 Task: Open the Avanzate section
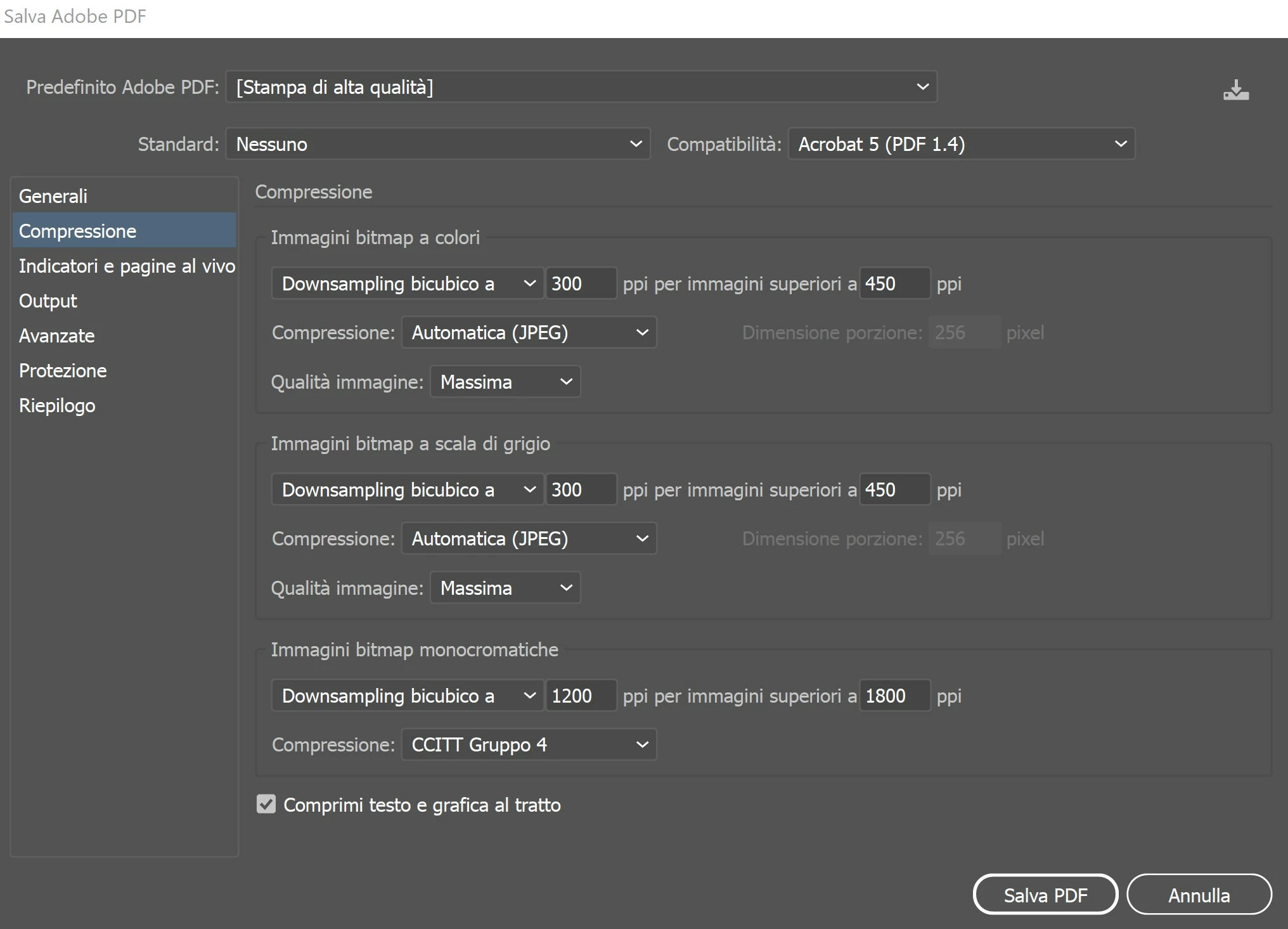tap(57, 335)
